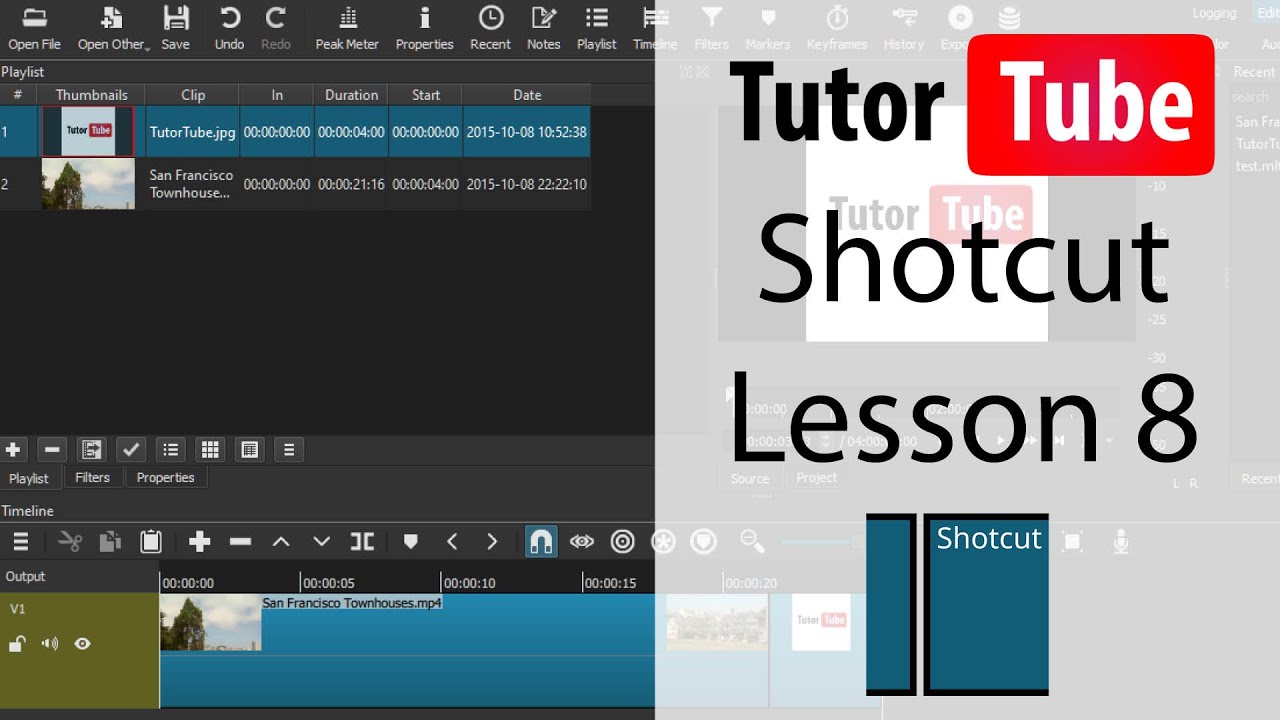Click the 00:00:21:16 duration cell
Screen dimensions: 1280x720
pyautogui.click(x=351, y=184)
